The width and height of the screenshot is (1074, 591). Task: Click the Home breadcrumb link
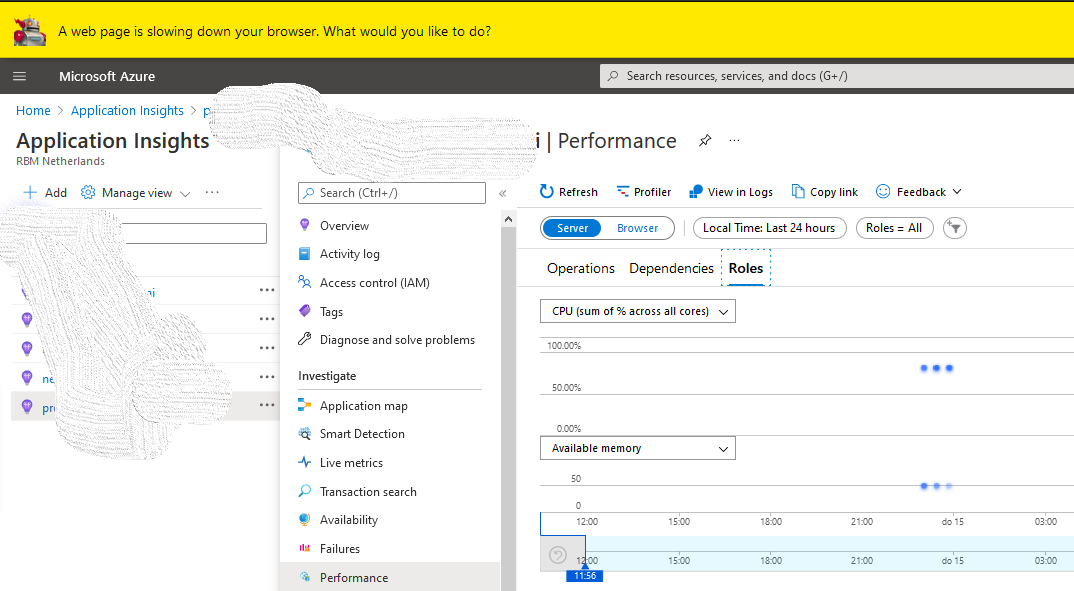click(33, 110)
